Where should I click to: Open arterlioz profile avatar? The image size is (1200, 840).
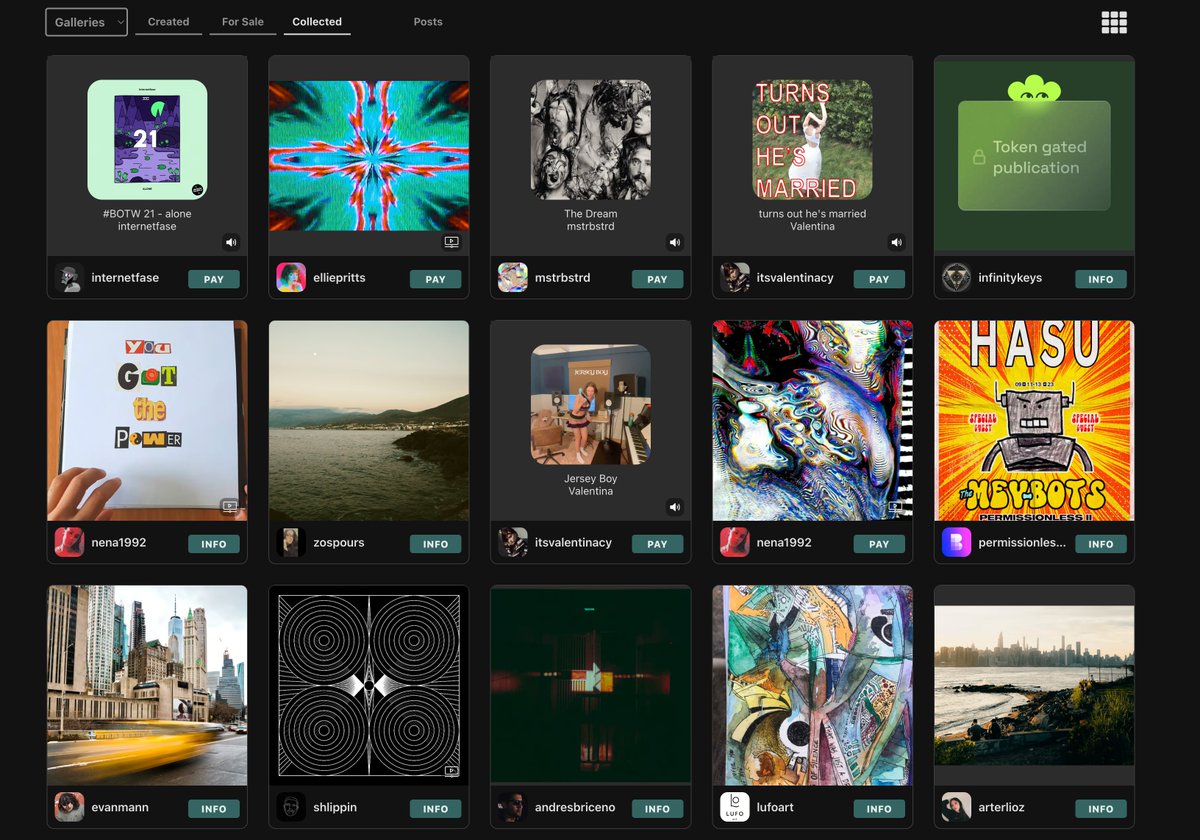[x=957, y=807]
